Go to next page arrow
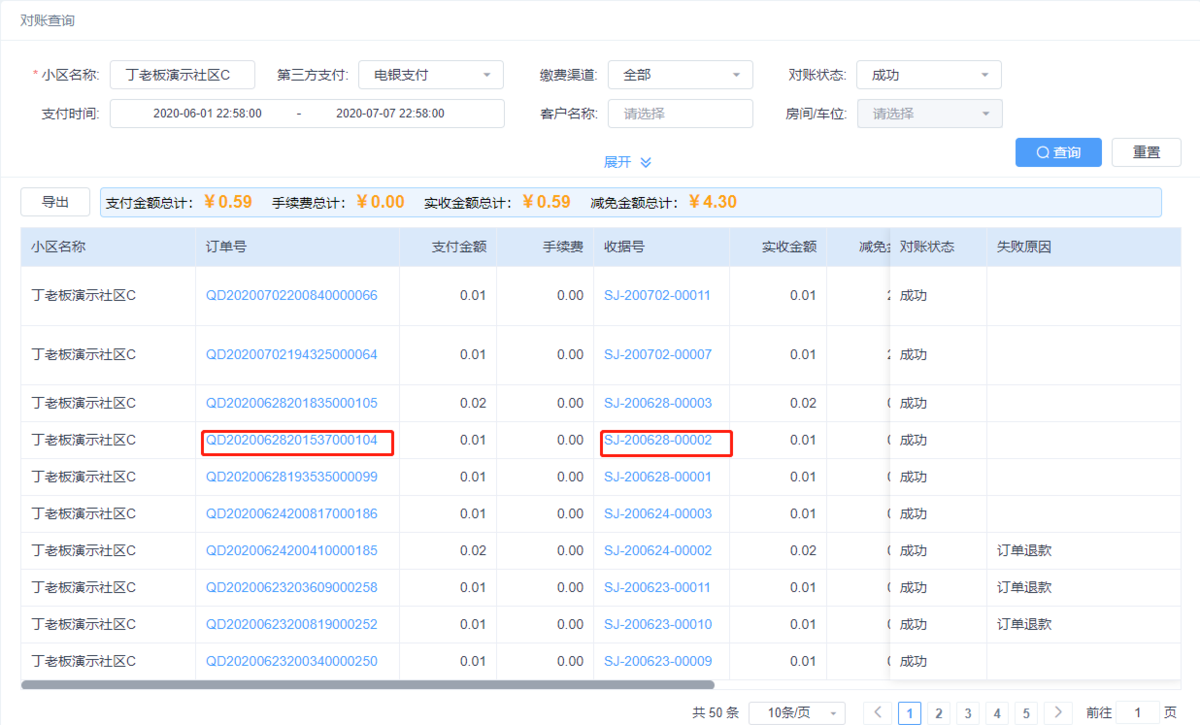 (1057, 713)
